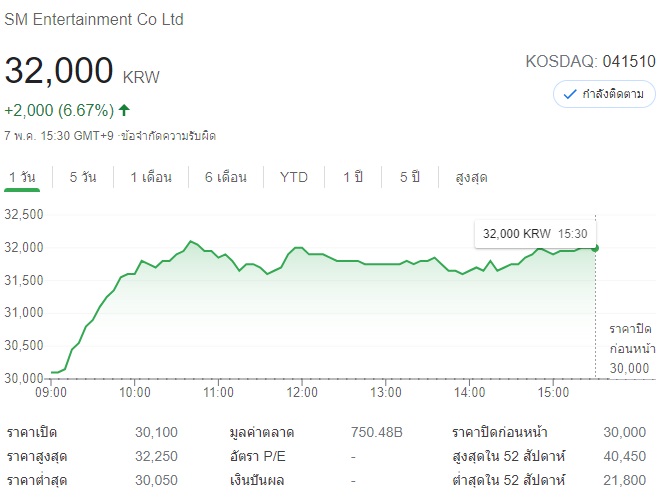The width and height of the screenshot is (661, 497).
Task: Click the ต่ำสุดใน 52 สัปดาห์ value 21,800
Action: point(624,480)
